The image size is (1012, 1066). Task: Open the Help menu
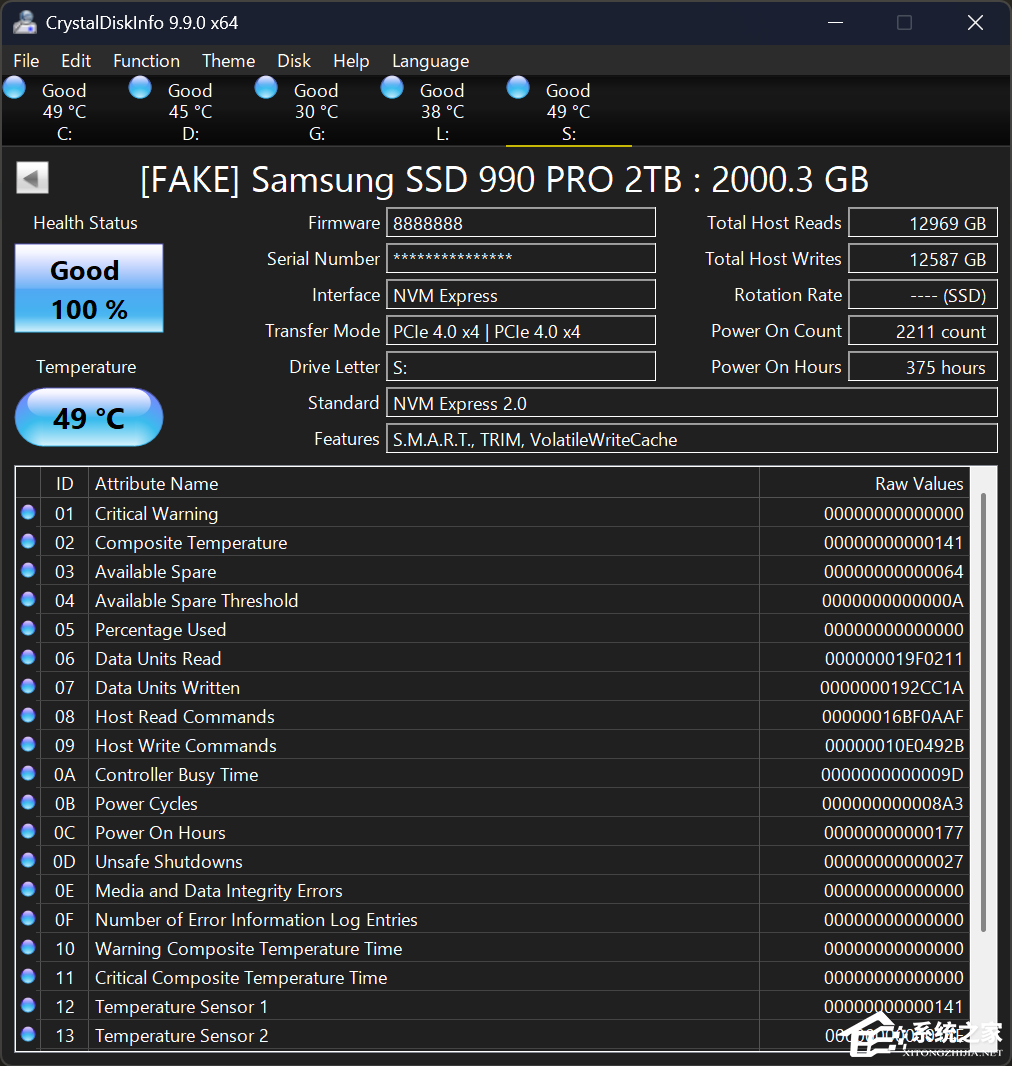[x=351, y=61]
